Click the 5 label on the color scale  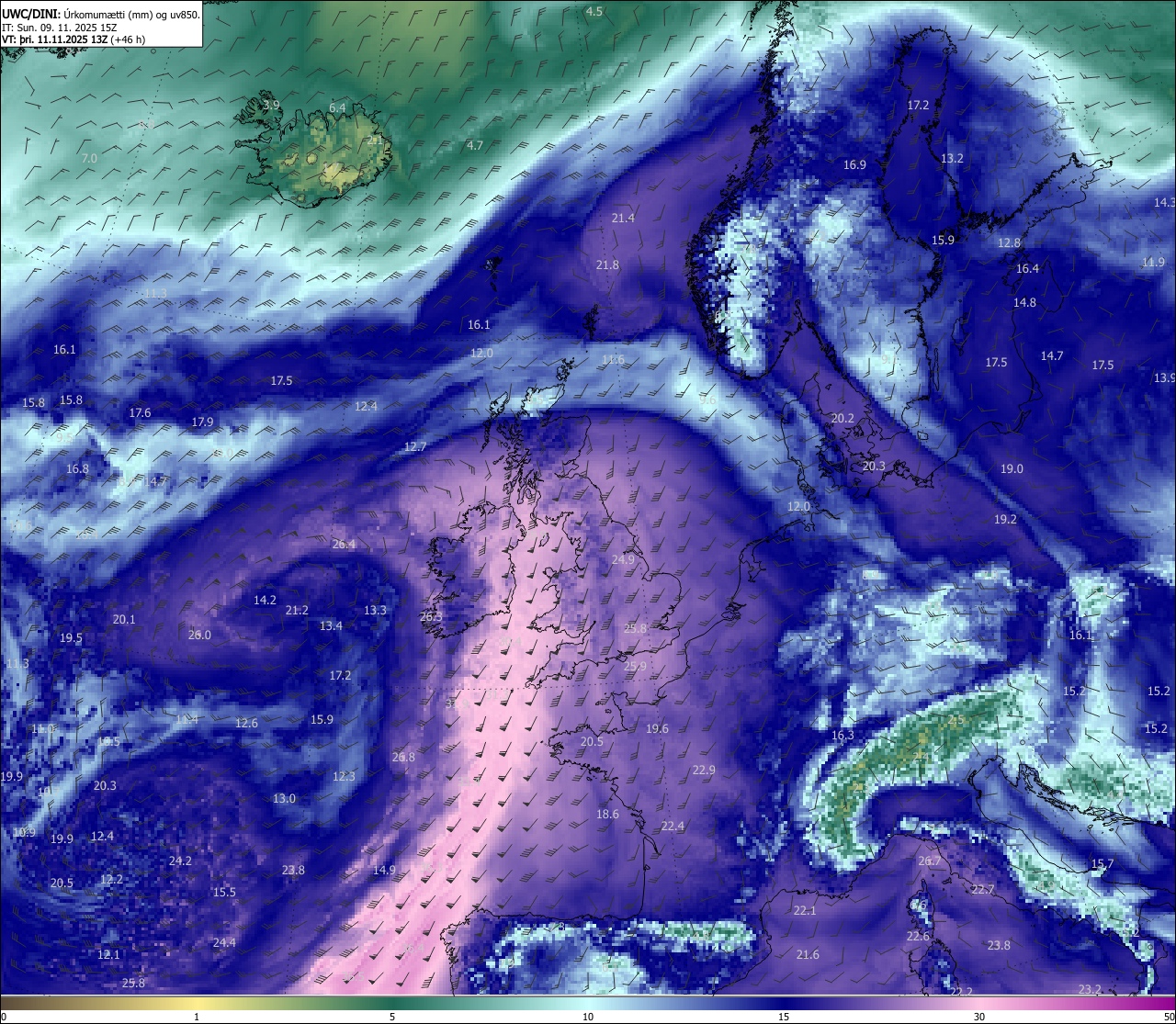(392, 1017)
